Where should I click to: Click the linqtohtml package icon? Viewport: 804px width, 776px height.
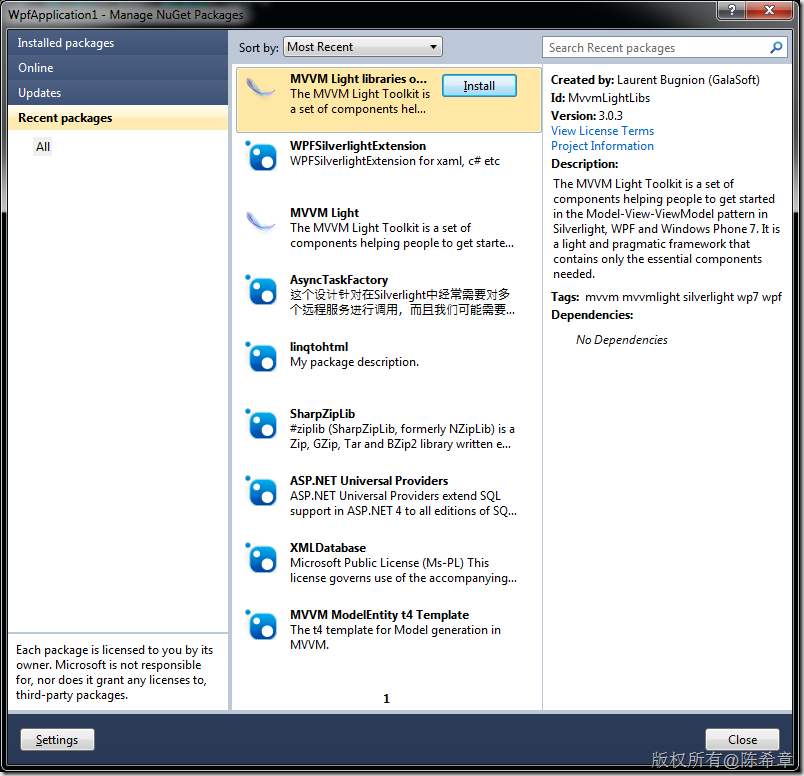262,356
